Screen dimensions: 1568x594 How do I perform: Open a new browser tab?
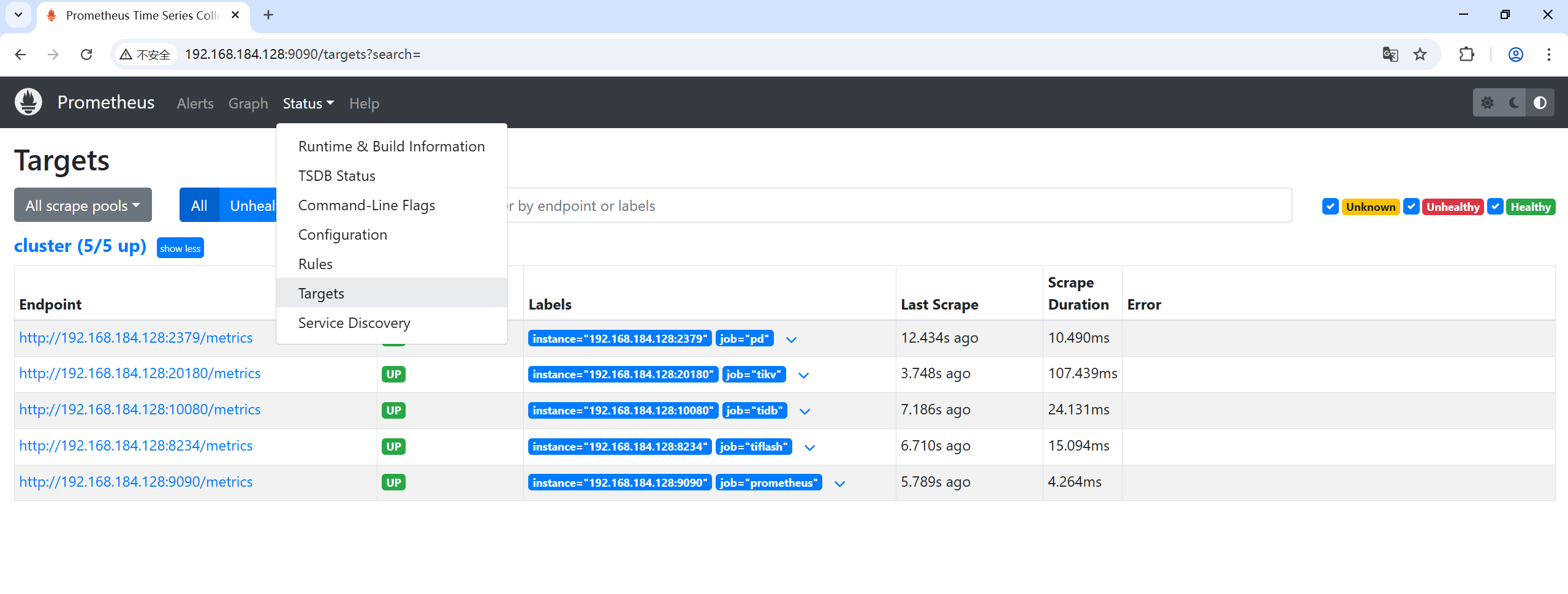(268, 15)
